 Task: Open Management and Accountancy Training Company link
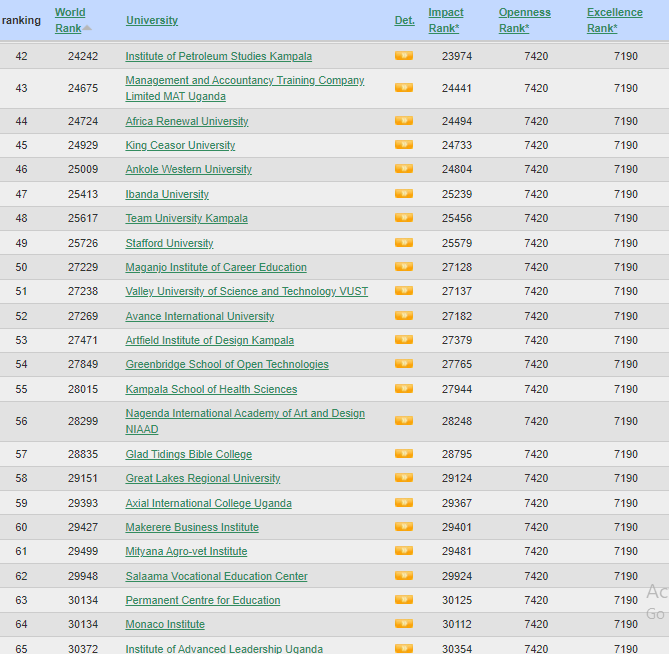(x=244, y=88)
